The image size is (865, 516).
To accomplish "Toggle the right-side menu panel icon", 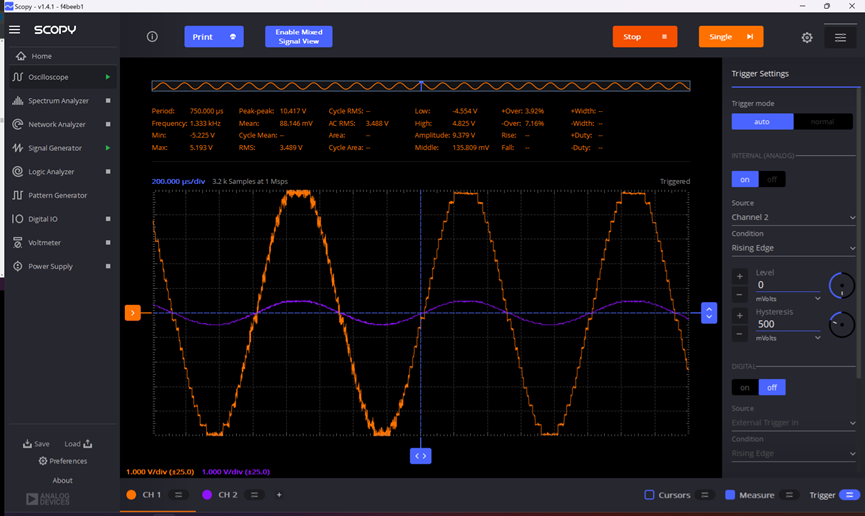I will click(x=840, y=38).
